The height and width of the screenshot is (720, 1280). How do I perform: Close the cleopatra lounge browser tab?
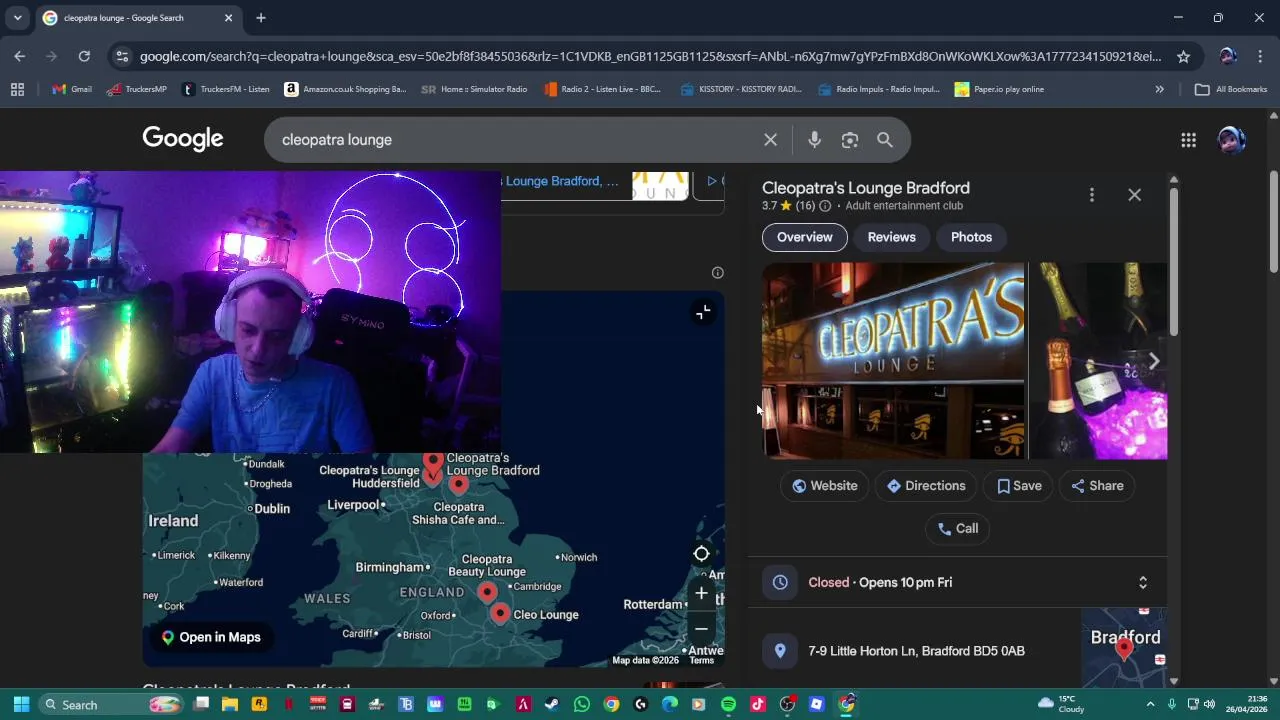[228, 18]
